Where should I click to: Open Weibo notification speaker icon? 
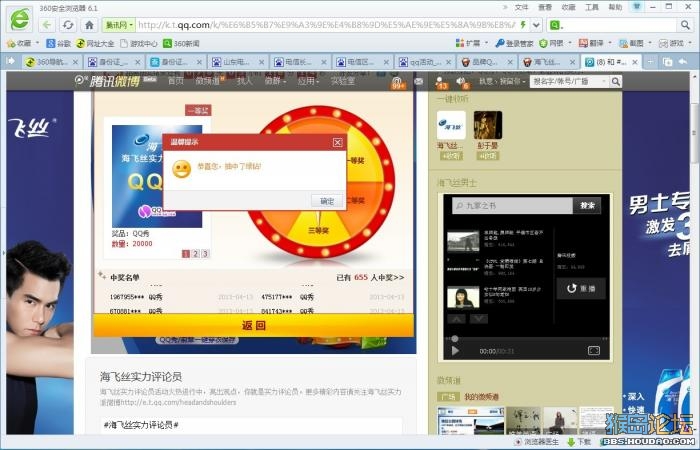462,82
